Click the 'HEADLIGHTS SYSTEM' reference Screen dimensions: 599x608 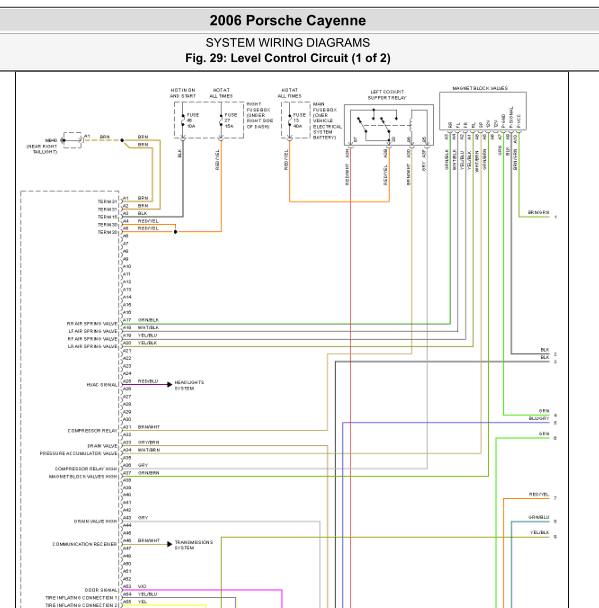pos(189,385)
